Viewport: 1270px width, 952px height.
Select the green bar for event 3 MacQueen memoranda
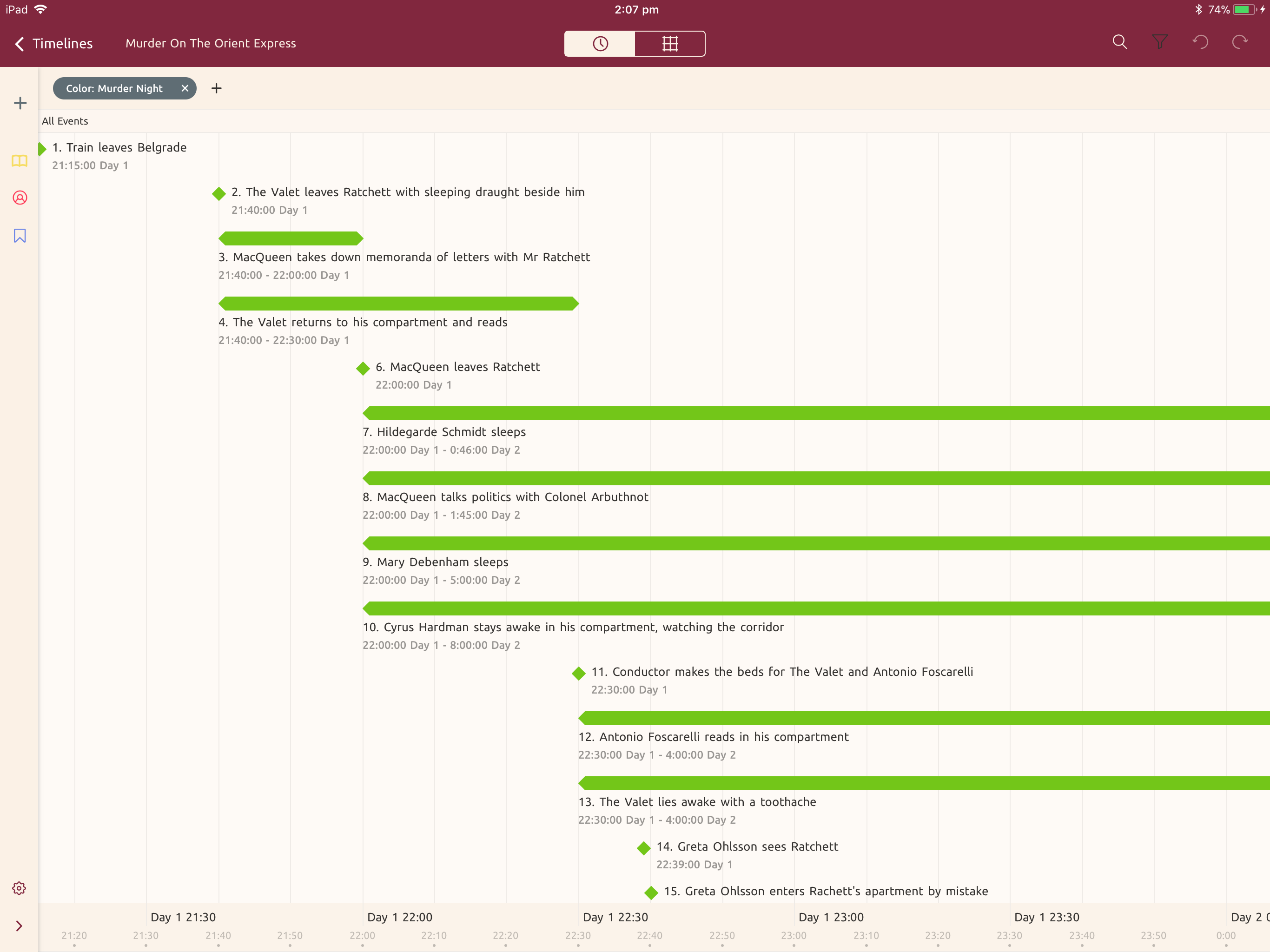[291, 238]
